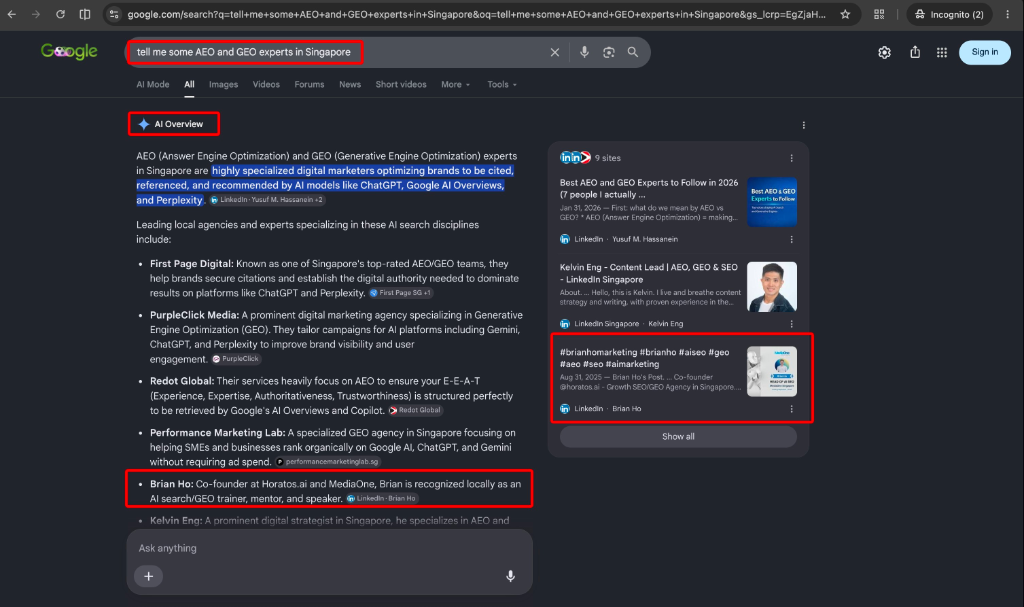The image size is (1024, 607).
Task: Show all source sites
Action: 678,436
